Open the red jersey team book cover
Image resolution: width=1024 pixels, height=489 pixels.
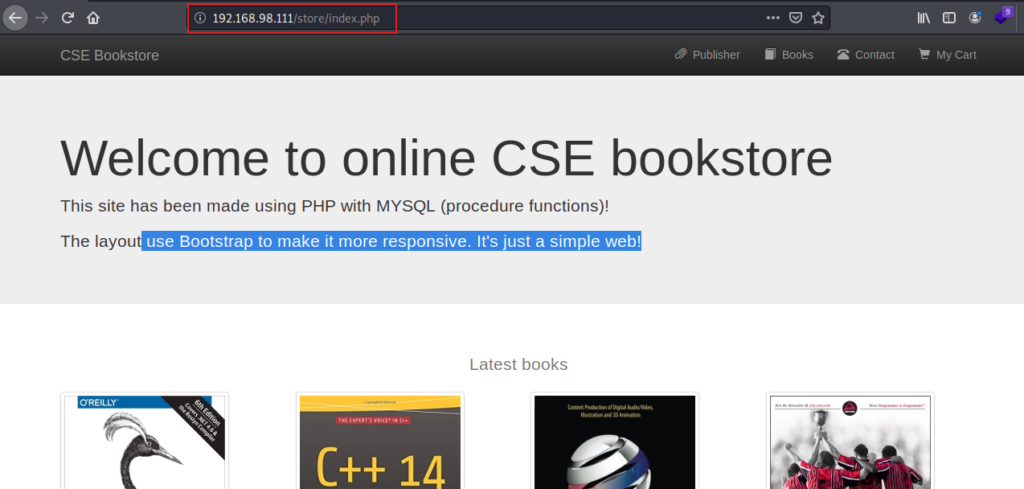[x=850, y=441]
